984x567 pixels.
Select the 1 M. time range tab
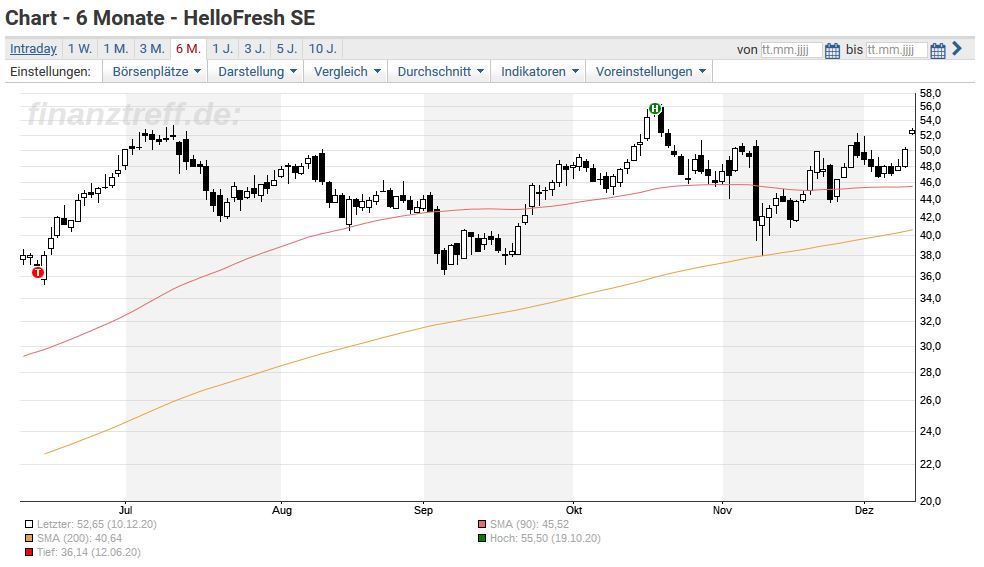pos(115,49)
